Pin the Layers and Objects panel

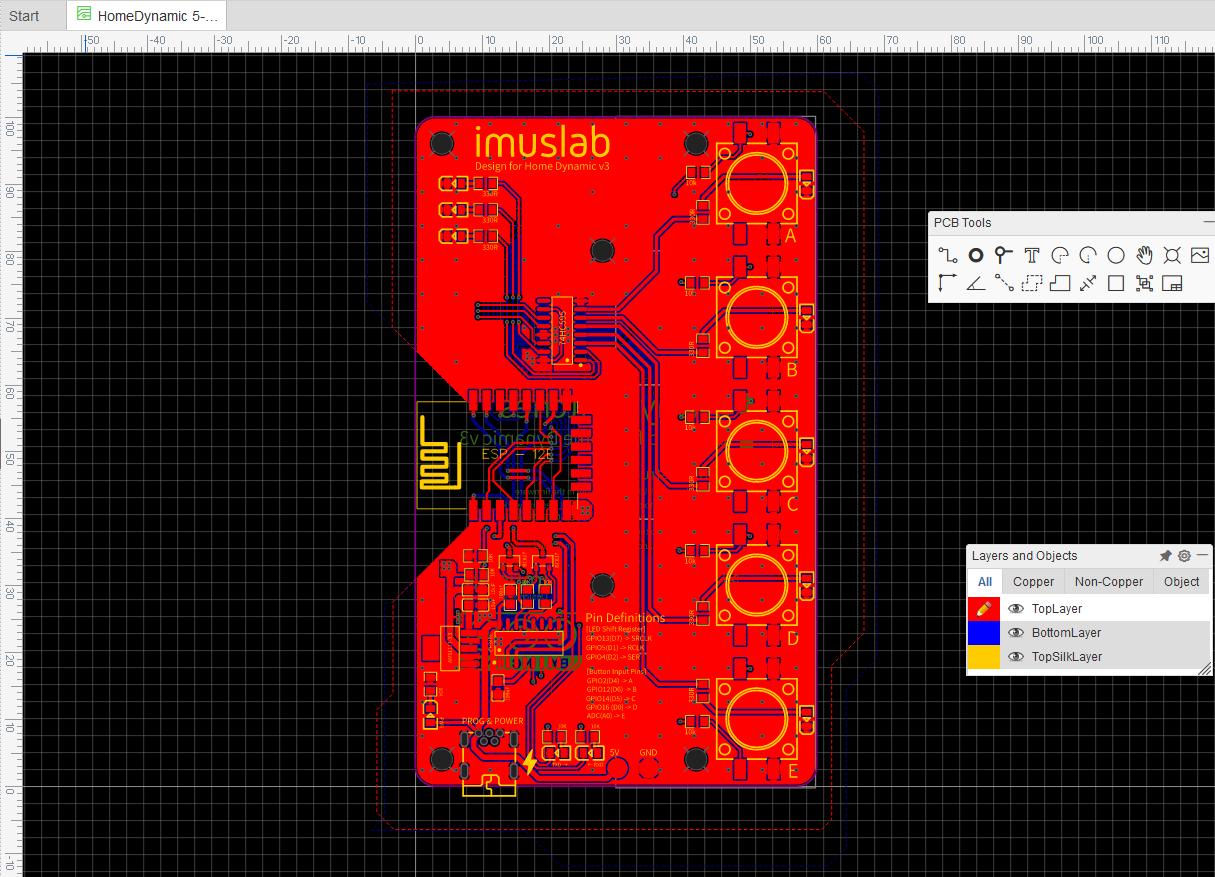(1165, 555)
